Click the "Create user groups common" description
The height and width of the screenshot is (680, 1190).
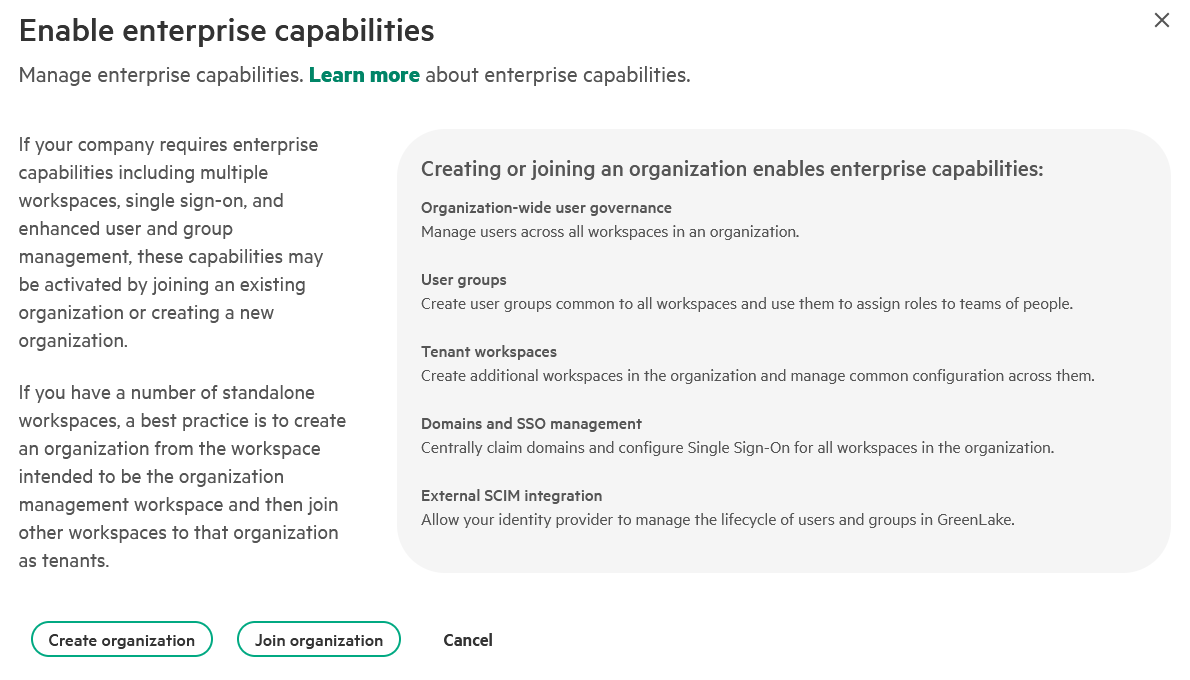coord(746,304)
